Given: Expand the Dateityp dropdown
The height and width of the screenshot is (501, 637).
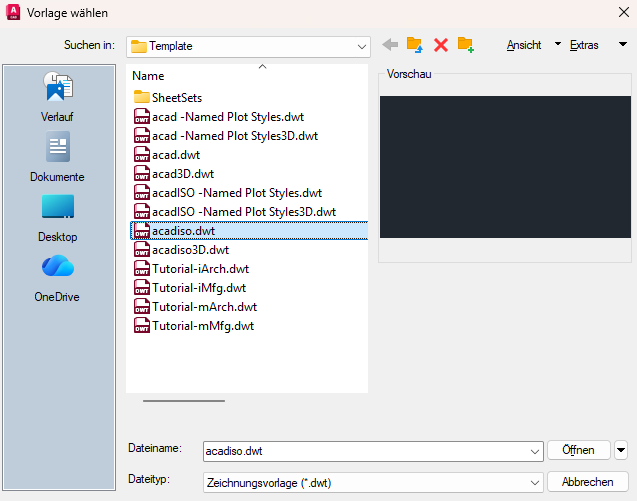Looking at the screenshot, I should [535, 482].
